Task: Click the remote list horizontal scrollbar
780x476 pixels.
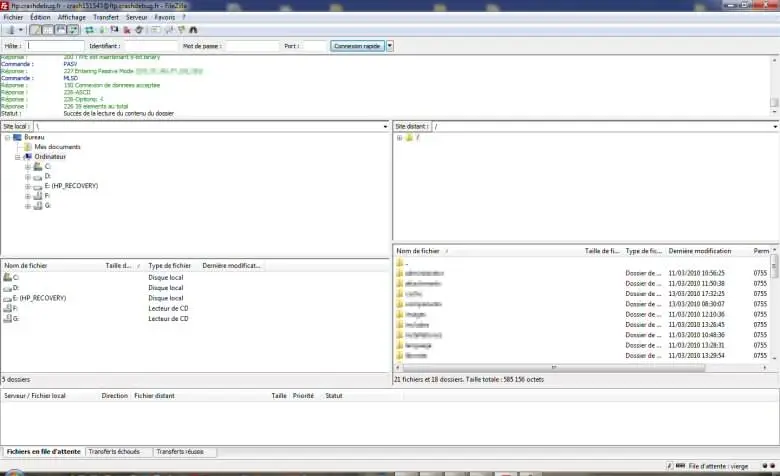Action: [582, 368]
